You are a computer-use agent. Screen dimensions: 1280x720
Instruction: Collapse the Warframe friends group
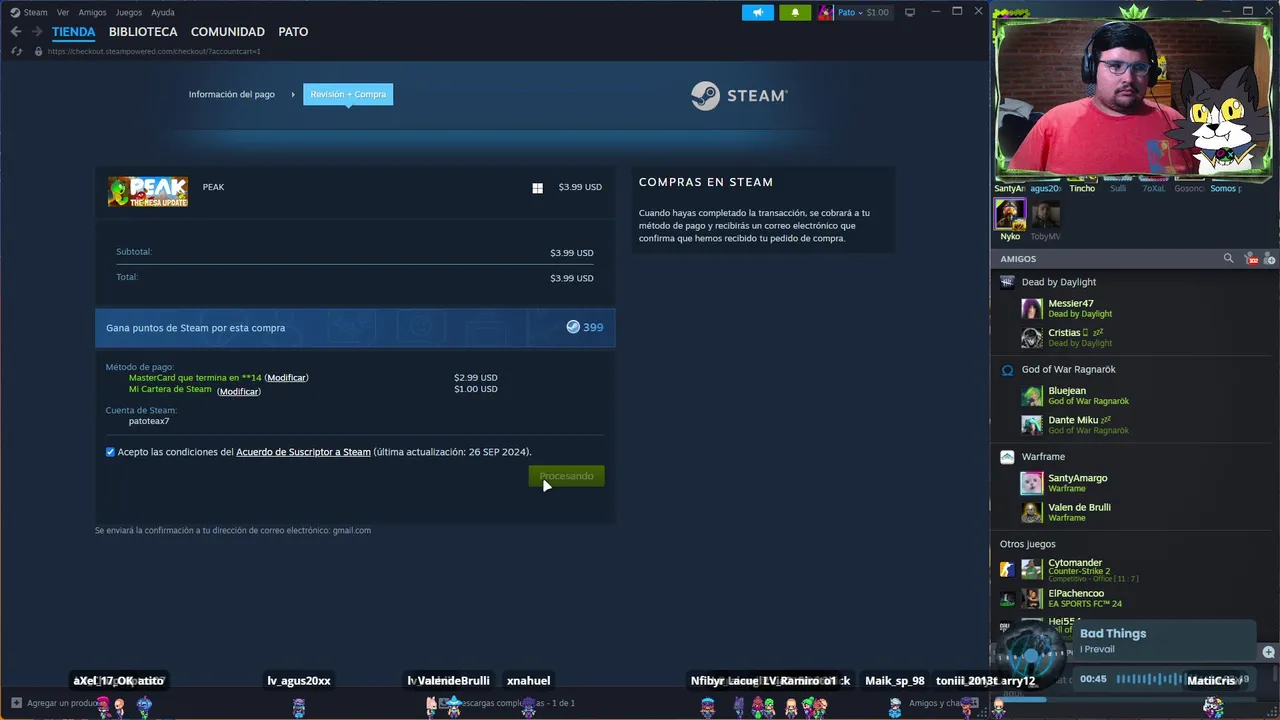click(1043, 456)
